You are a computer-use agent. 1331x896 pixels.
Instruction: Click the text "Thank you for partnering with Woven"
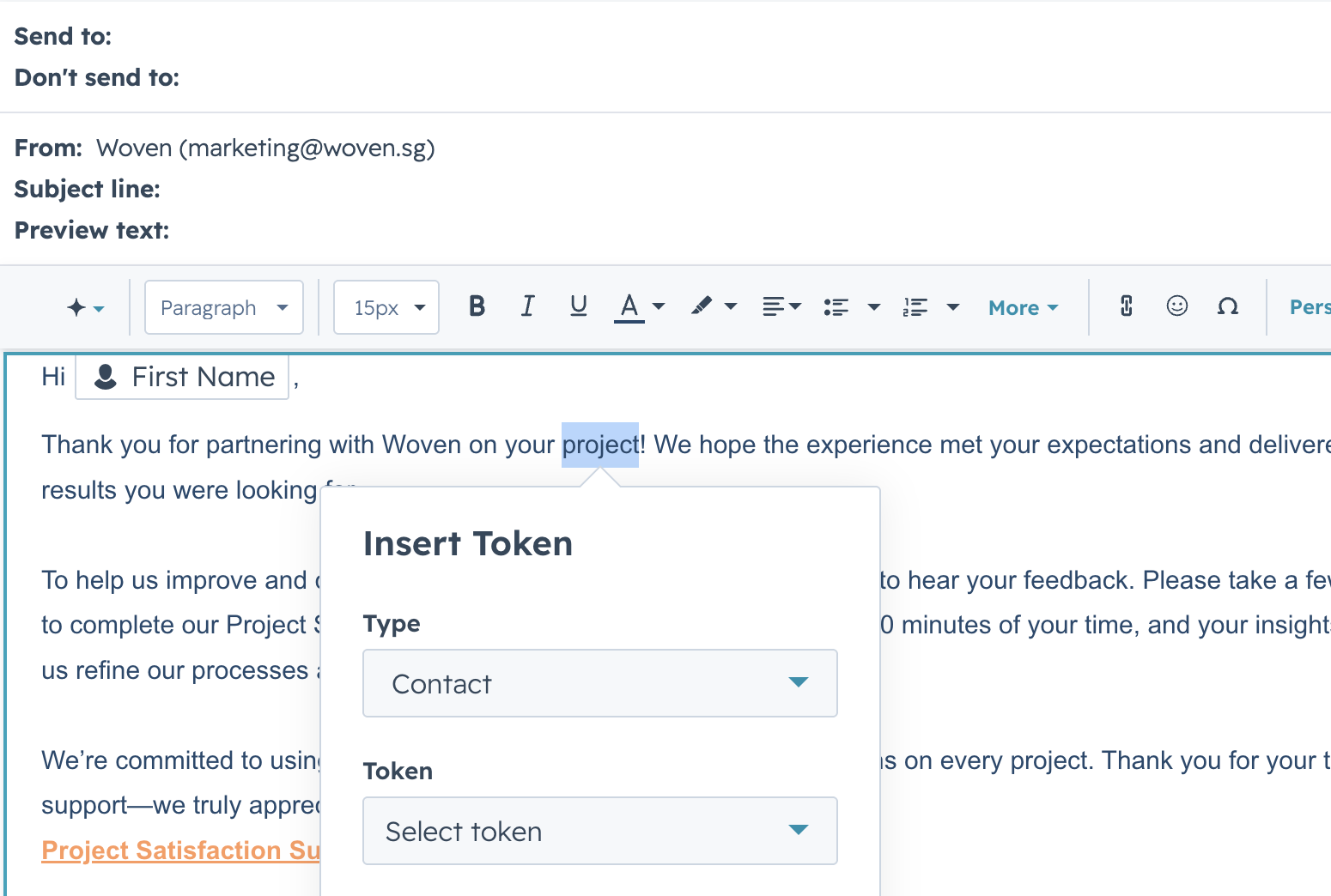pos(252,445)
